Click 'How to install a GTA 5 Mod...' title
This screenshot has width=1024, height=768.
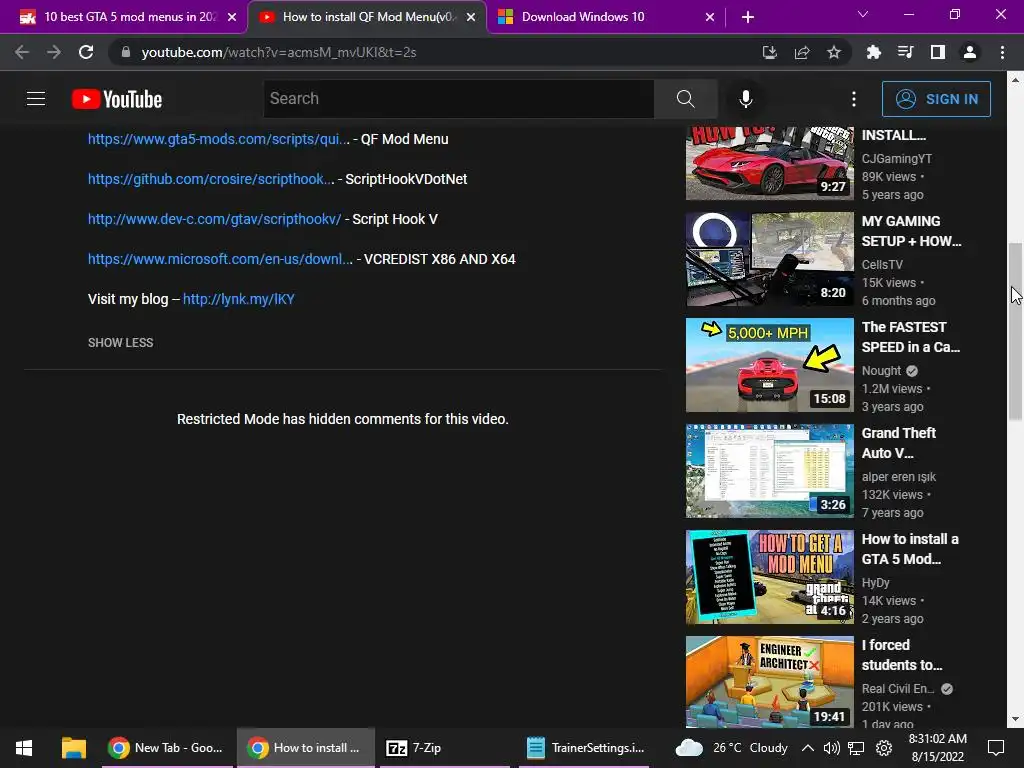pos(910,549)
